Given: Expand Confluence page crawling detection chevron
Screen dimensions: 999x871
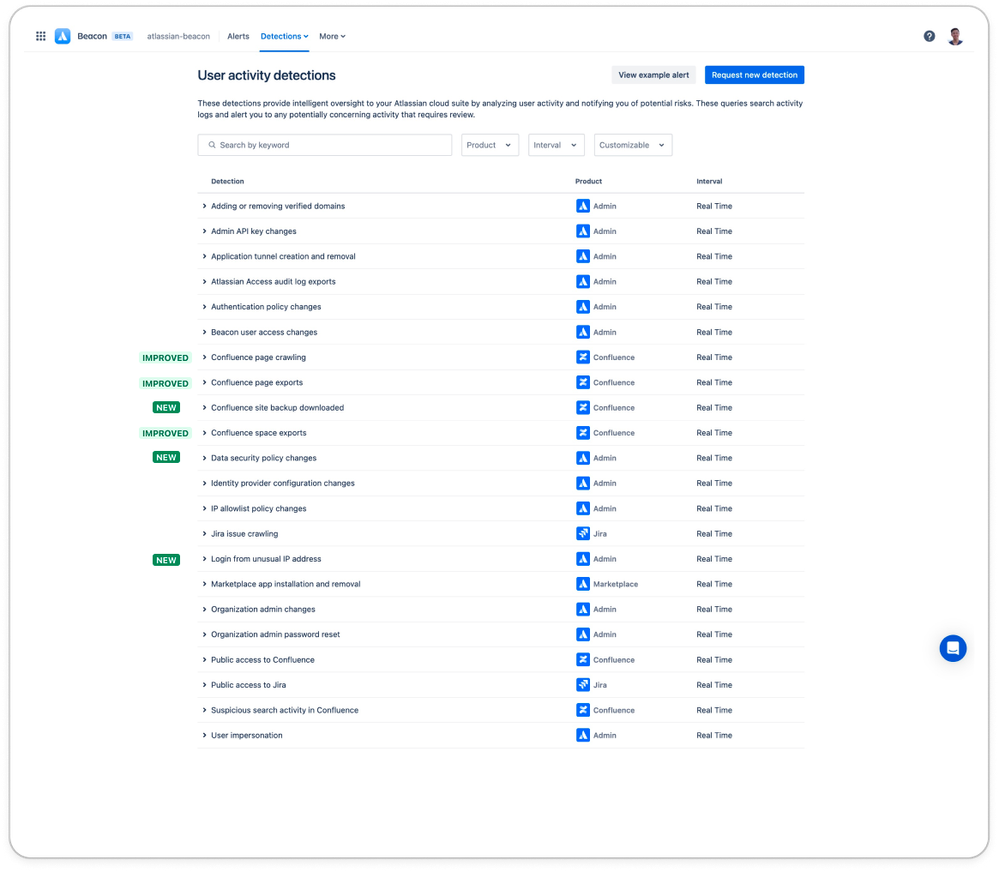Looking at the screenshot, I should click(205, 357).
